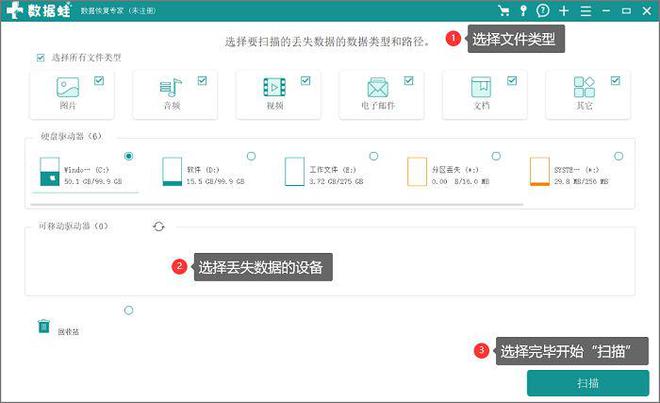660x403 pixels.
Task: Select the Recycle Bin trash icon
Action: tap(44, 326)
